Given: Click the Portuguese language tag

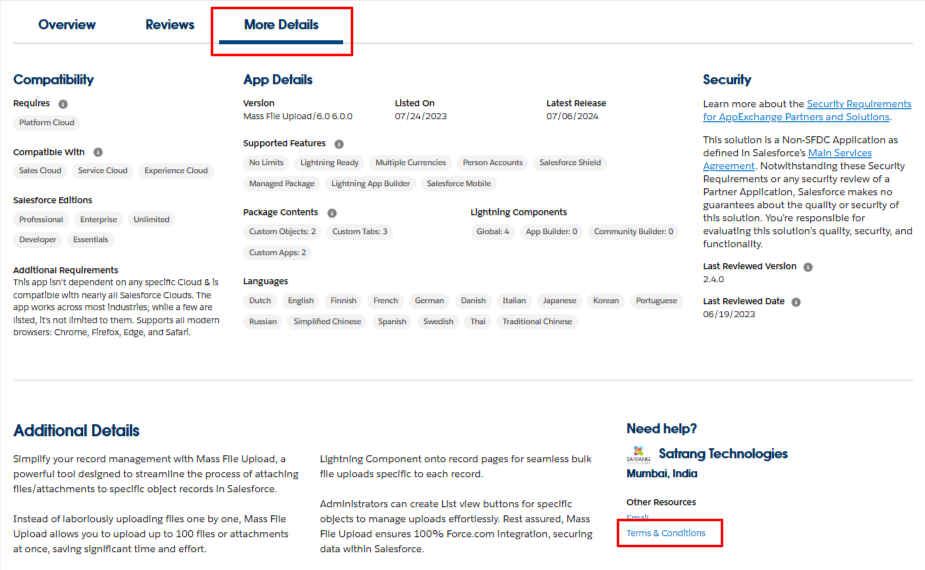Looking at the screenshot, I should (x=656, y=301).
